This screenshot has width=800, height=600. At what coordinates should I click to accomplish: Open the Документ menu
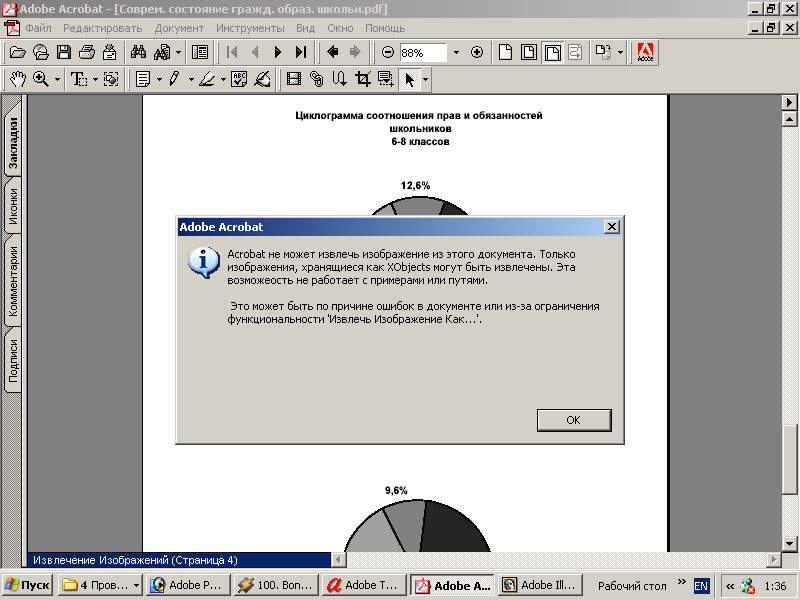pos(179,28)
